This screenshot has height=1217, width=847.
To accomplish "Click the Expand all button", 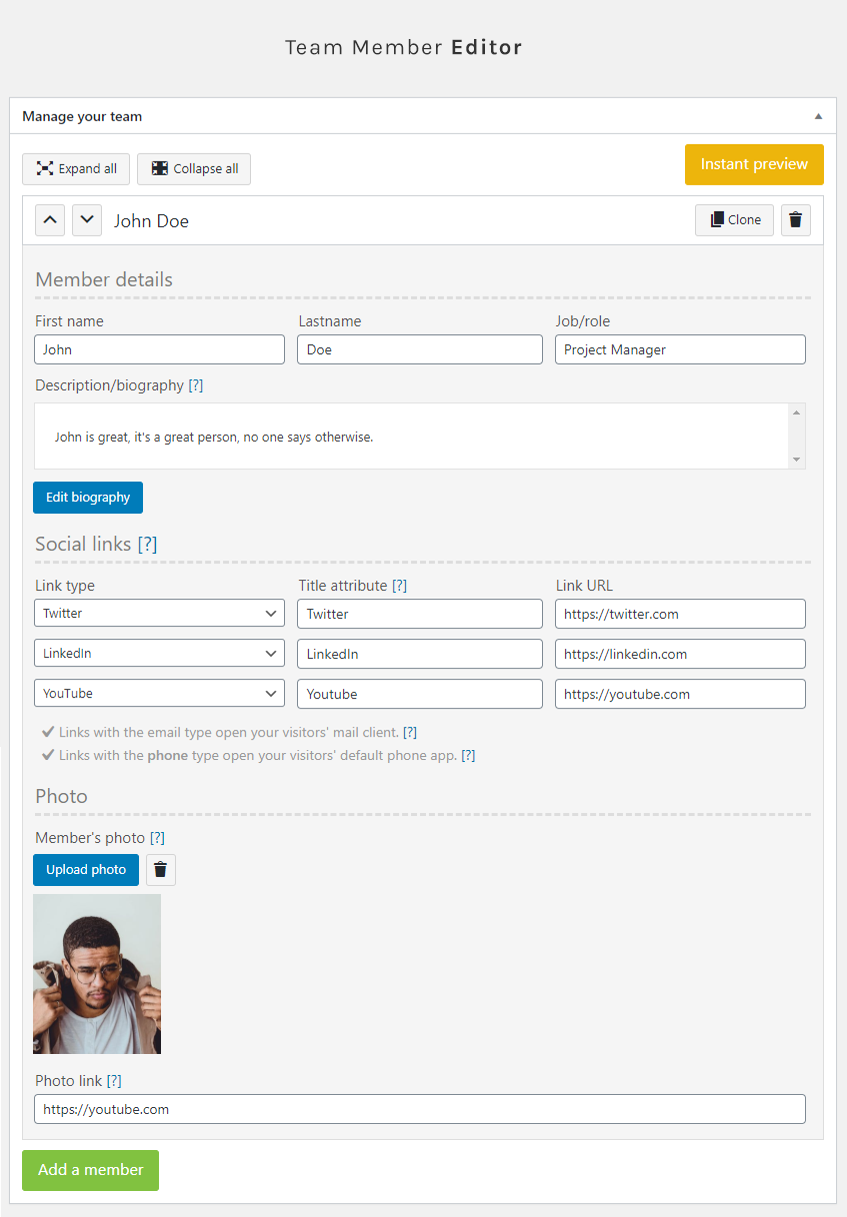I will click(x=76, y=169).
